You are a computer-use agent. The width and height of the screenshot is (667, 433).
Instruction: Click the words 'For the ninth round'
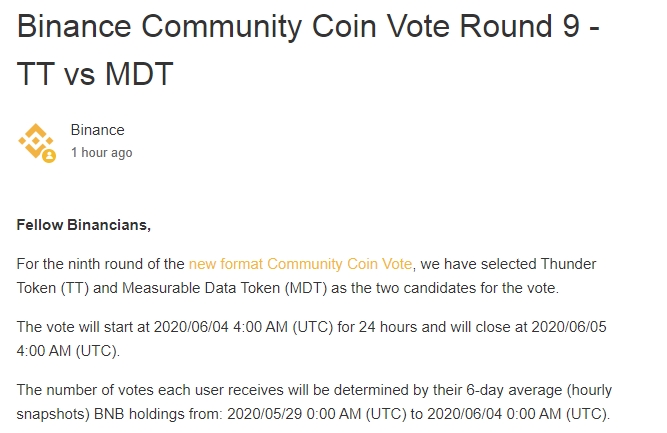[80, 264]
